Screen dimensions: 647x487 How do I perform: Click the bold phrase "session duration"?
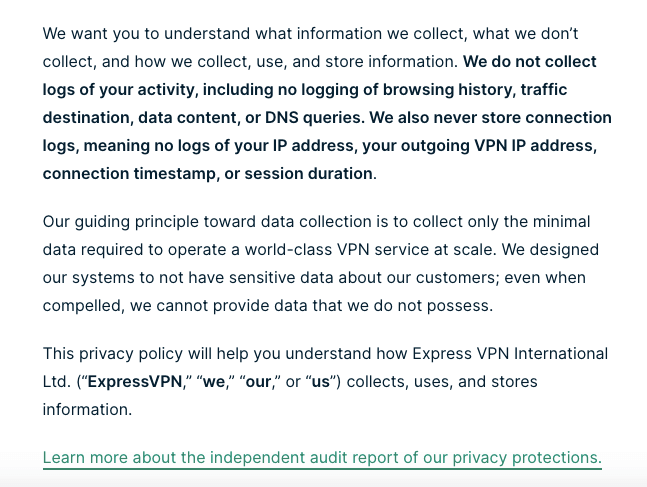coord(309,174)
